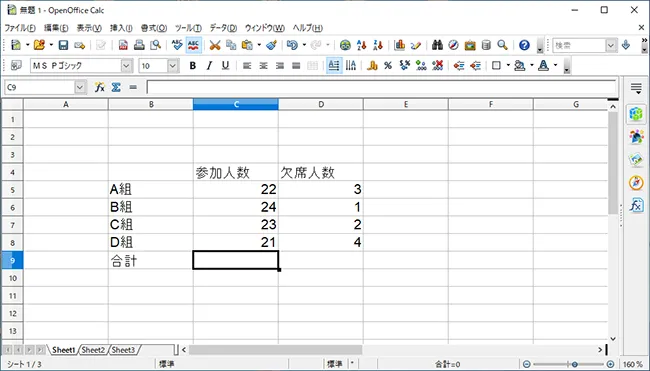Expand the font name dropdown
This screenshot has height=371, width=650.
pos(126,65)
